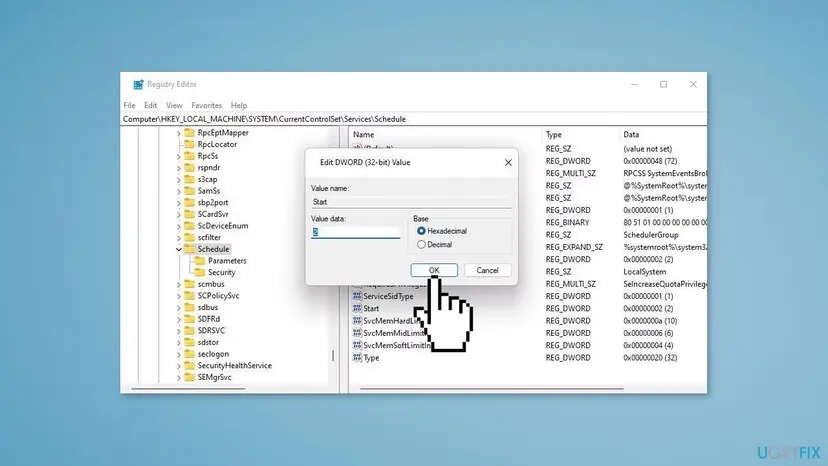
Task: Cancel the Edit DWORD dialog
Action: [x=487, y=270]
